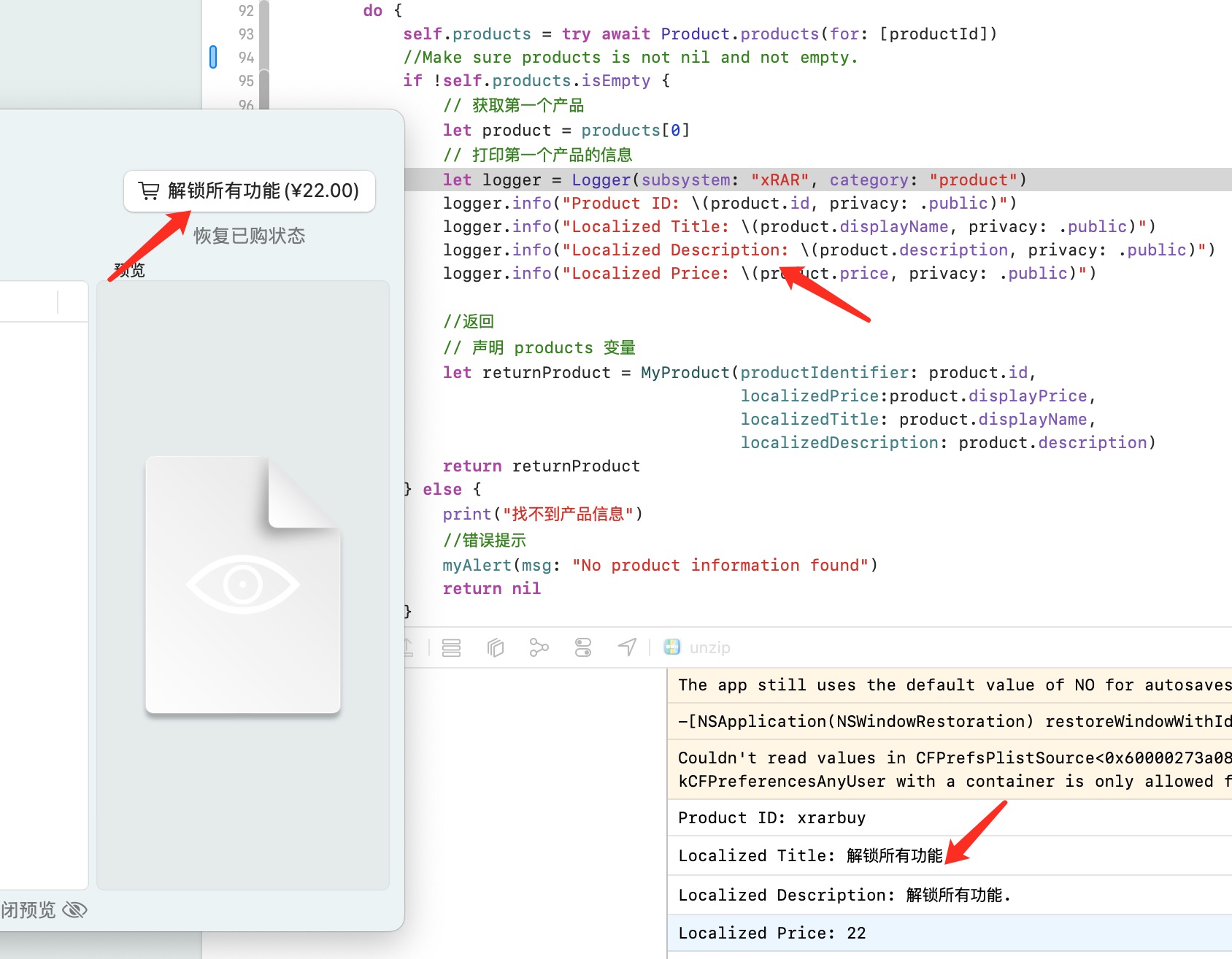Click the unzip app icon in debug bar
The image size is (1232, 959).
point(672,647)
